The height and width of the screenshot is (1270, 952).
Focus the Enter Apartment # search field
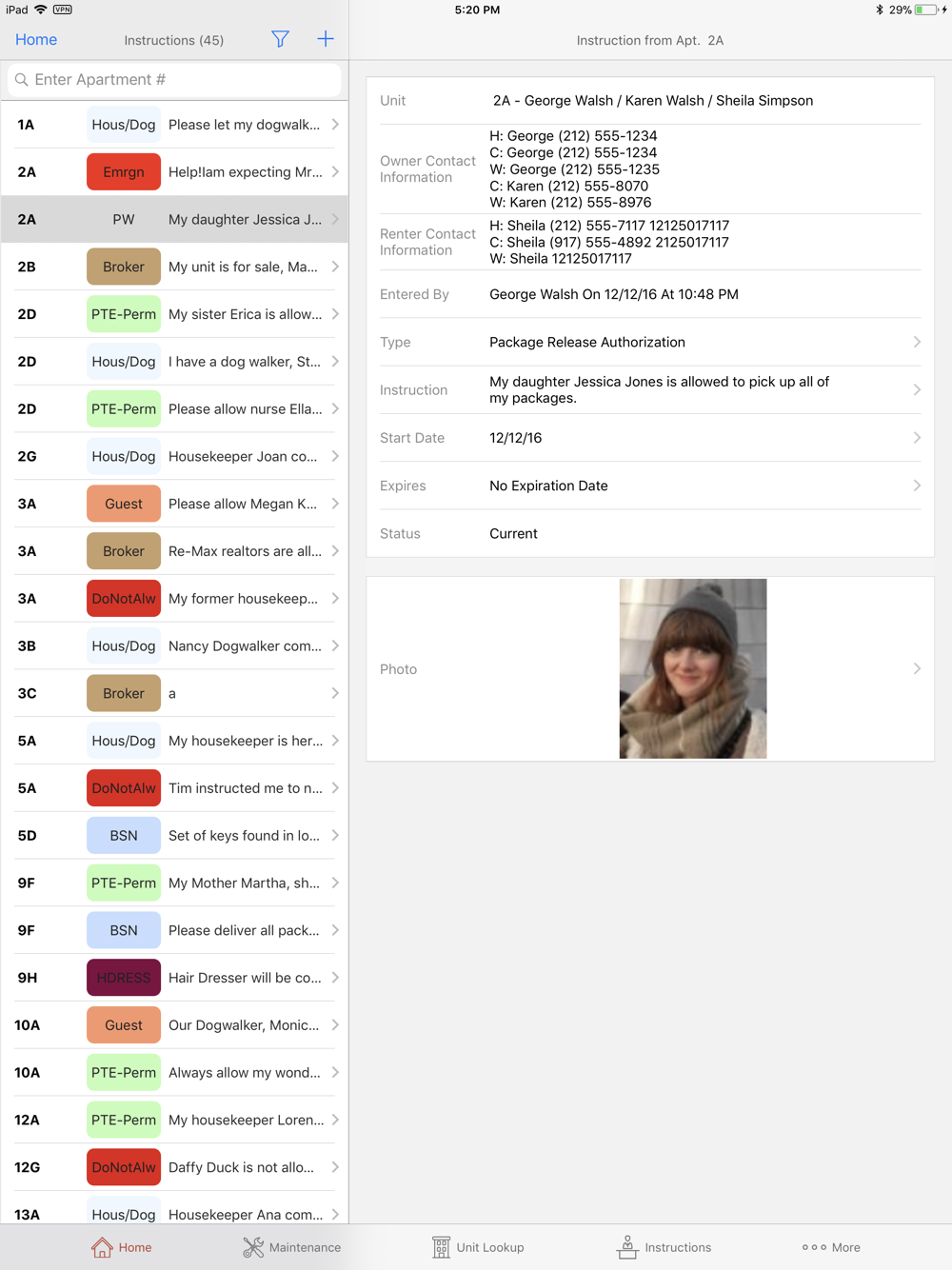point(174,80)
